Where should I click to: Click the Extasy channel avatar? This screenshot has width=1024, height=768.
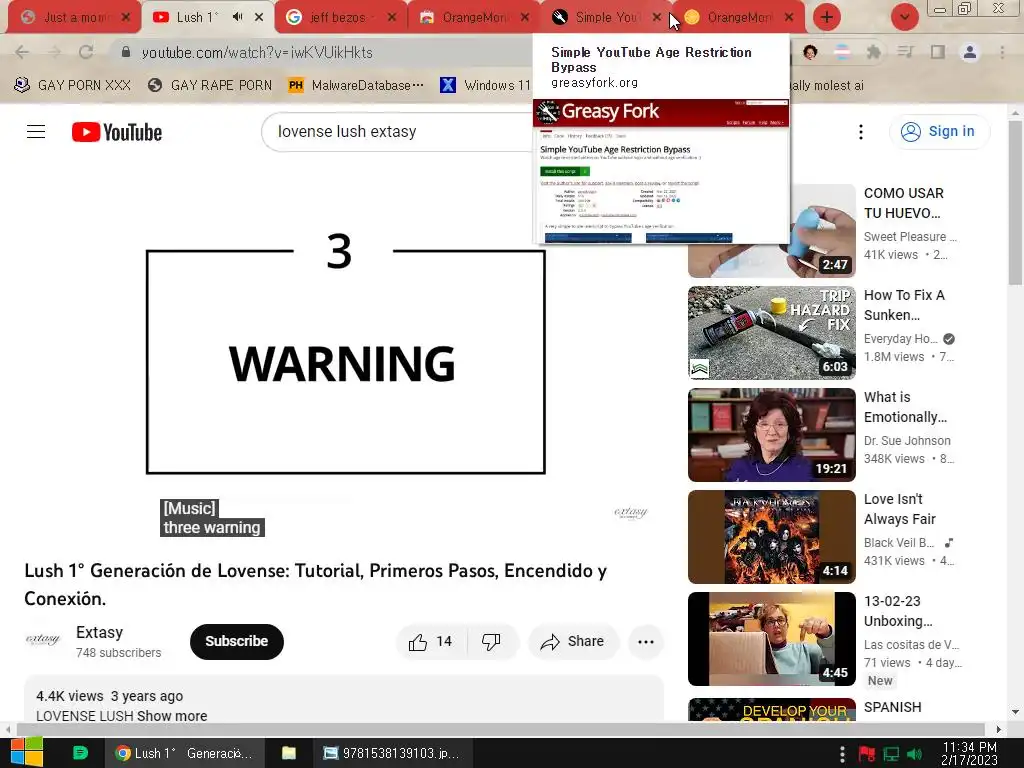pos(43,640)
